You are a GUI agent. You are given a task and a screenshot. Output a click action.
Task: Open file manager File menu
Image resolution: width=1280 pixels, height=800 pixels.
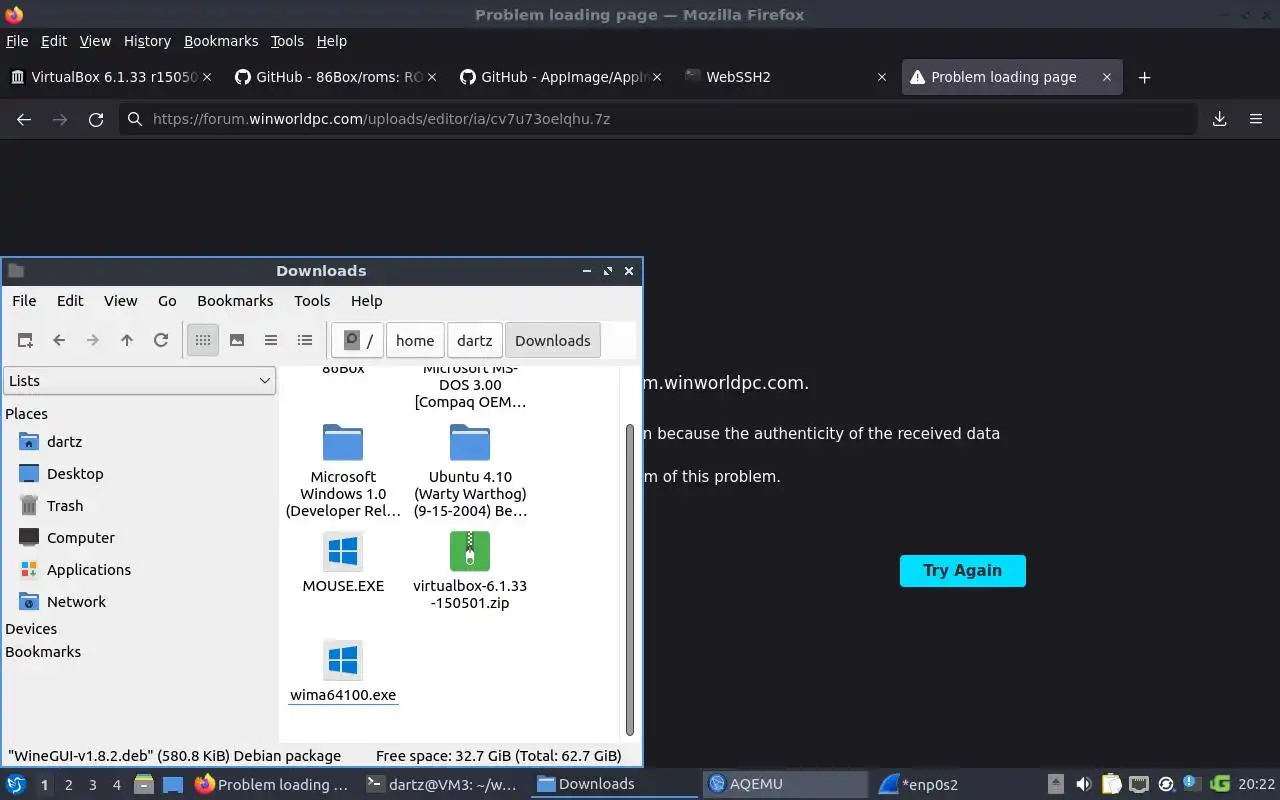(x=24, y=300)
